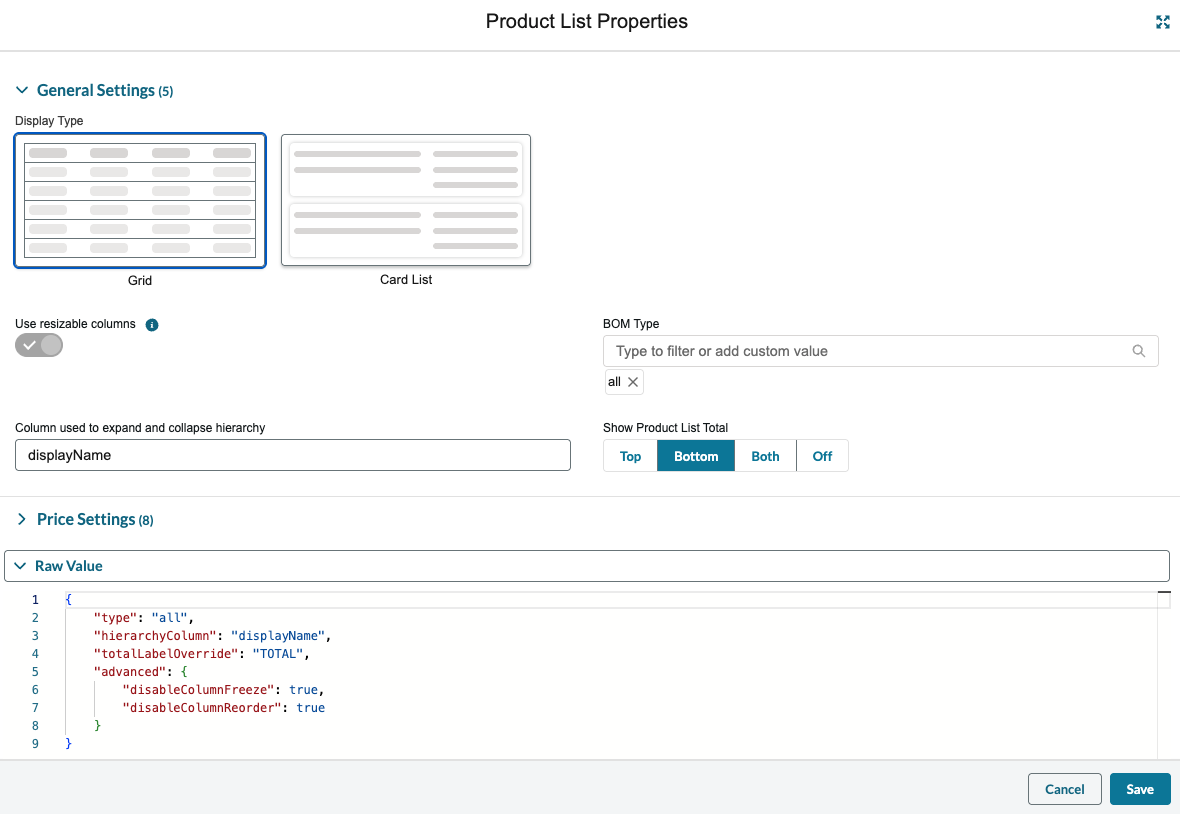Set Show Product List Total to Top
1180x814 pixels.
[631, 456]
